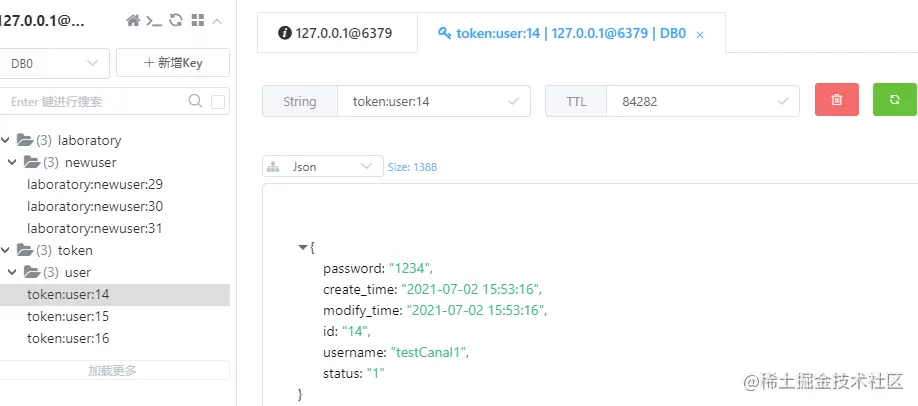Viewport: 918px width, 406px height.
Task: Open the Json view format dropdown
Action: 322,167
